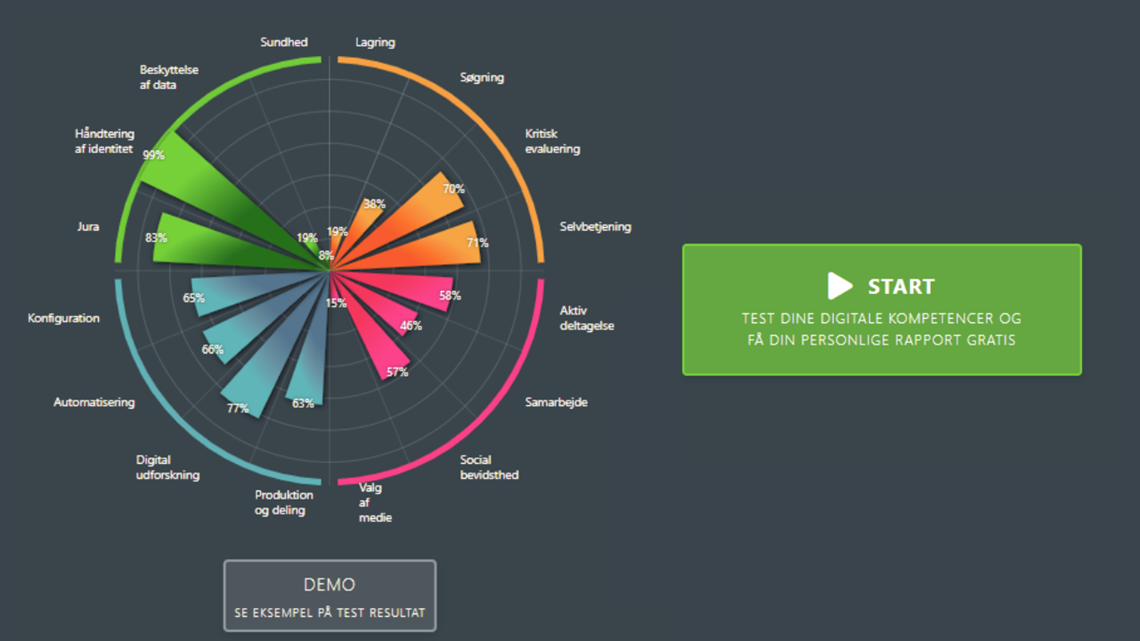Select the Samarbejde category label
Image resolution: width=1140 pixels, height=641 pixels.
pos(556,403)
